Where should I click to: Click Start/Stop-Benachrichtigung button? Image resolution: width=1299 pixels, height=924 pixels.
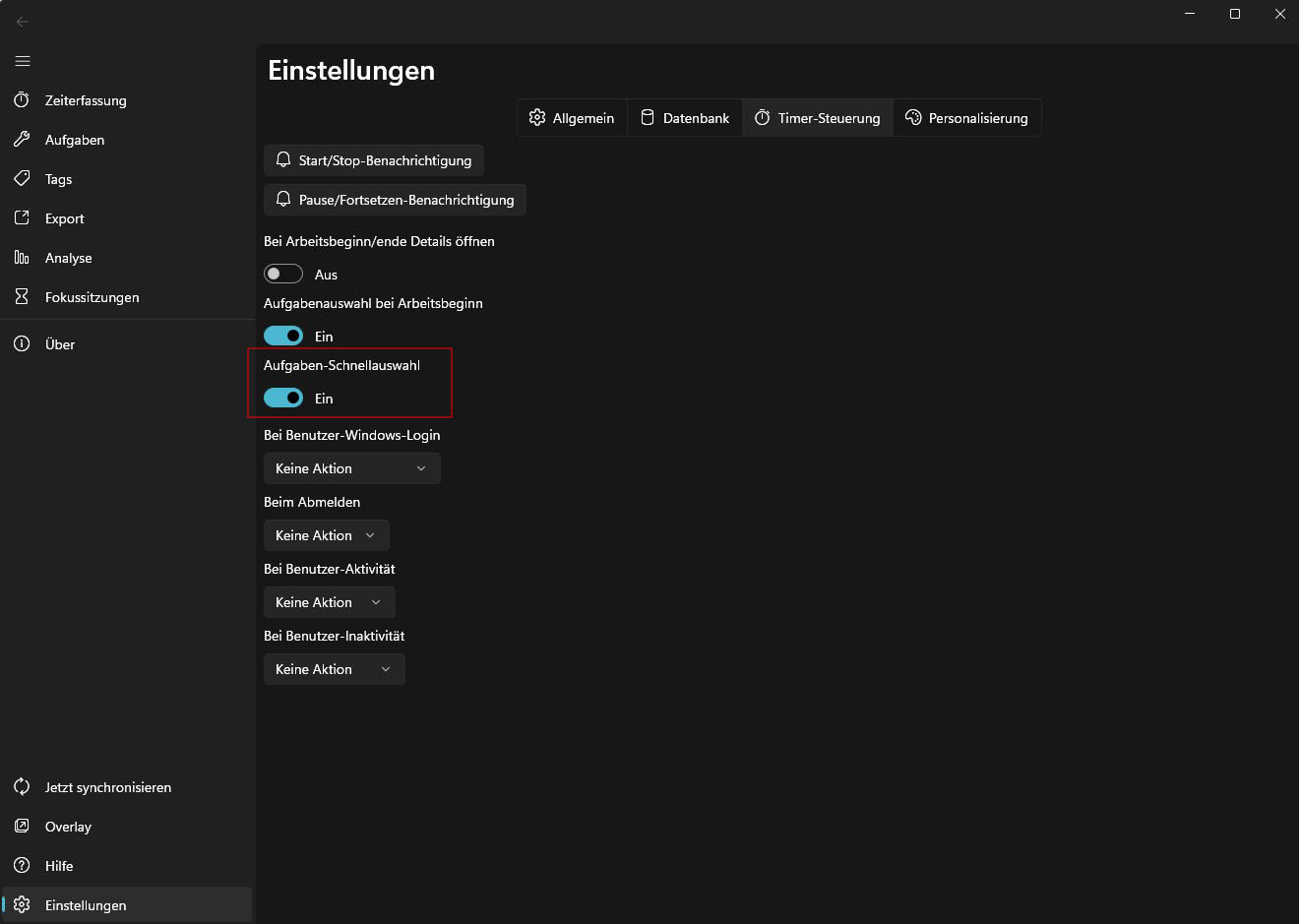[x=373, y=159]
